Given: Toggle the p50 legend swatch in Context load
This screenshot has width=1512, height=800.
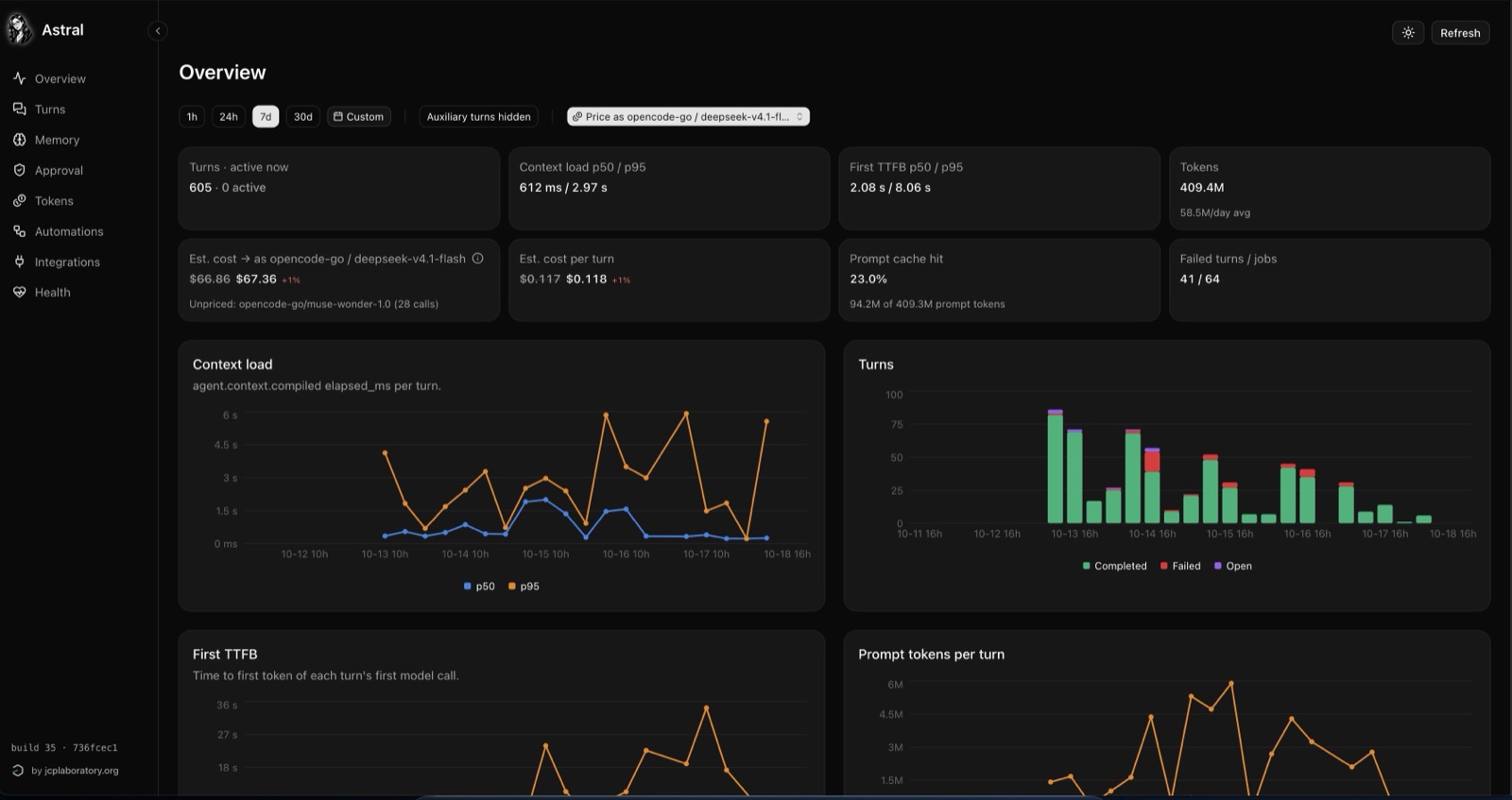Looking at the screenshot, I should coord(468,586).
